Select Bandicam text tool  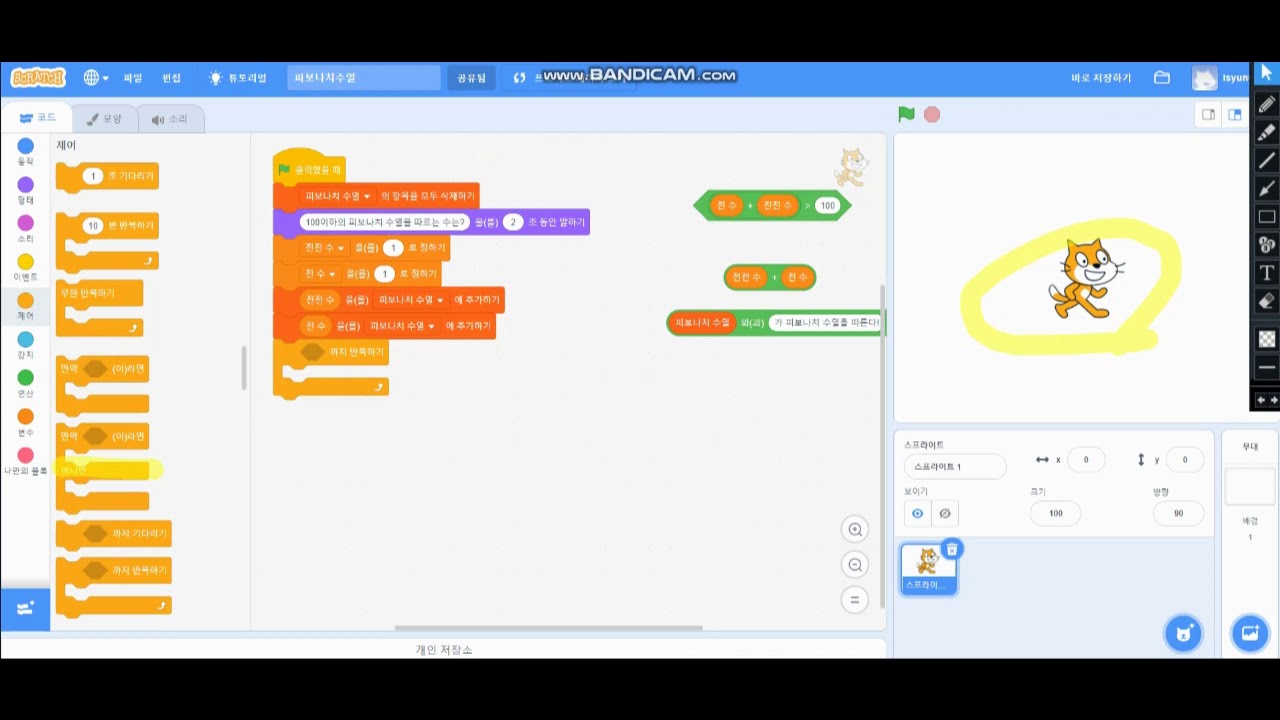[x=1266, y=272]
